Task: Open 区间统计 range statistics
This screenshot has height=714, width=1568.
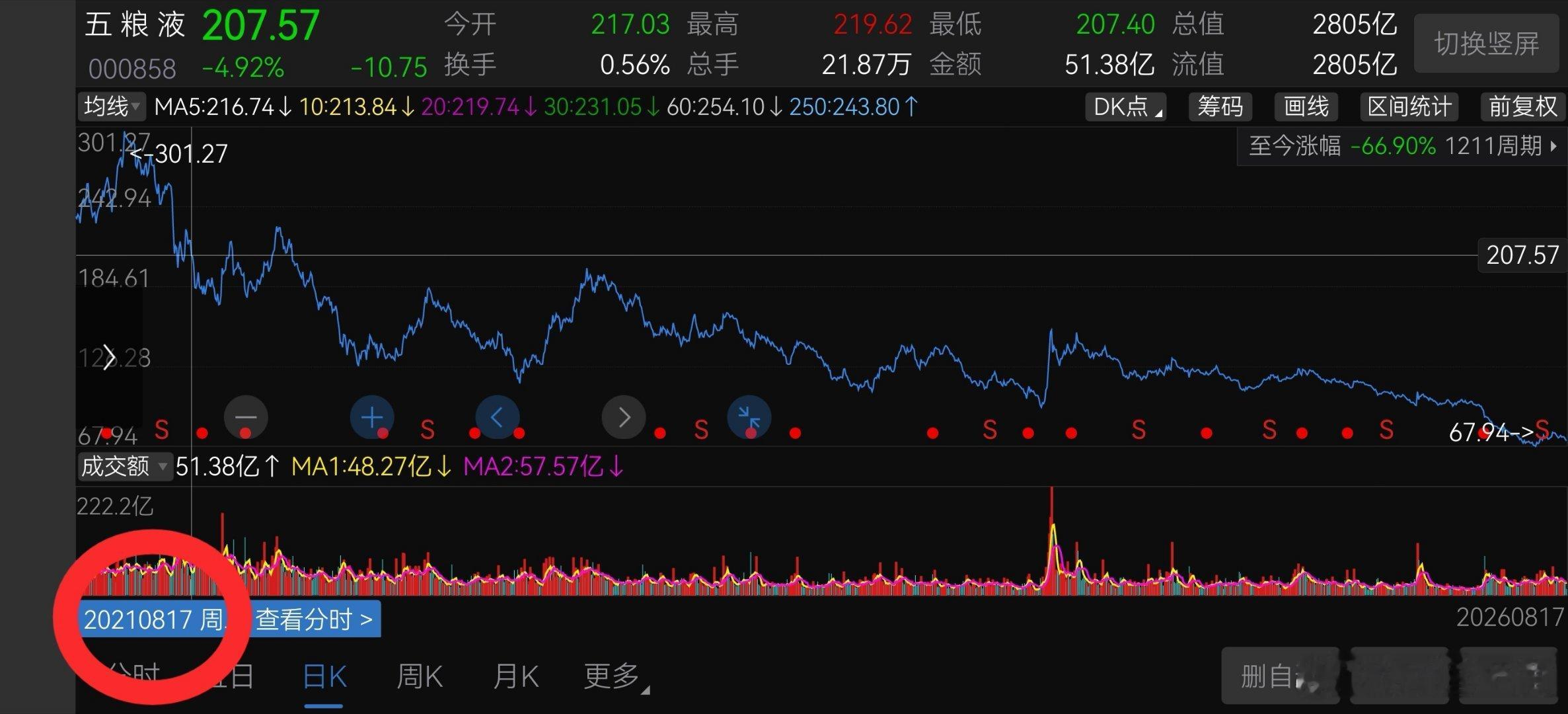Action: point(1409,106)
